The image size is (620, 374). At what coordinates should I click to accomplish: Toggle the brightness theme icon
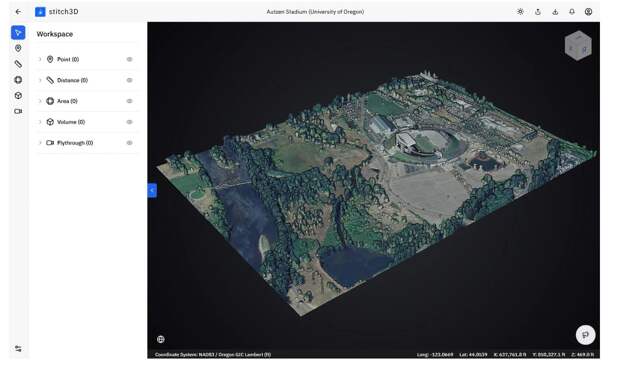click(x=520, y=12)
